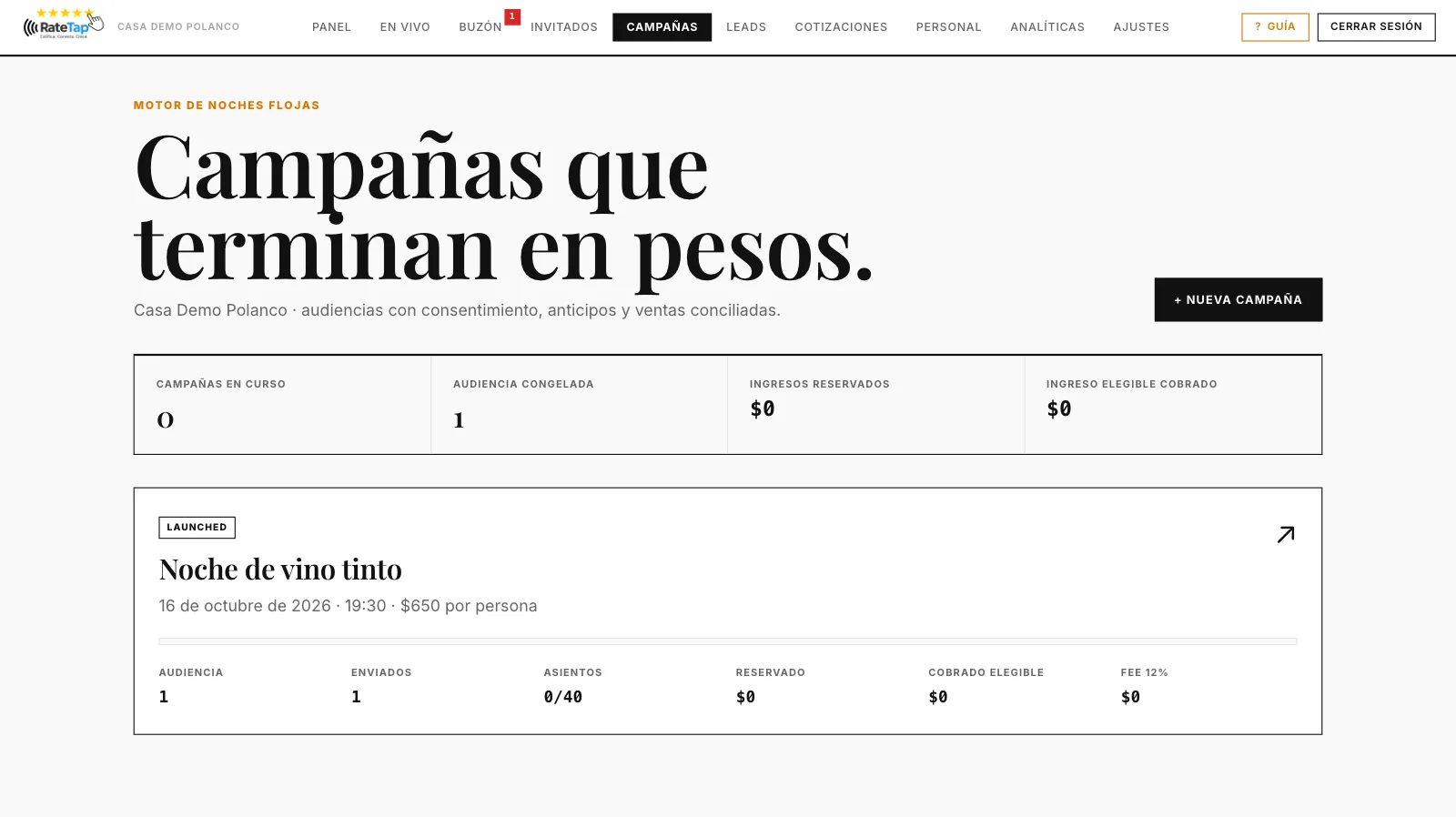Click the Ingresos reservados label

[820, 384]
